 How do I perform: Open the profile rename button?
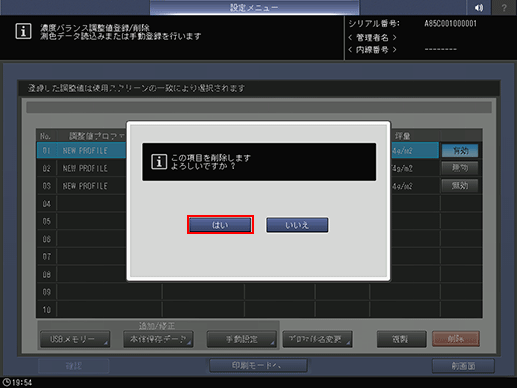[317, 339]
